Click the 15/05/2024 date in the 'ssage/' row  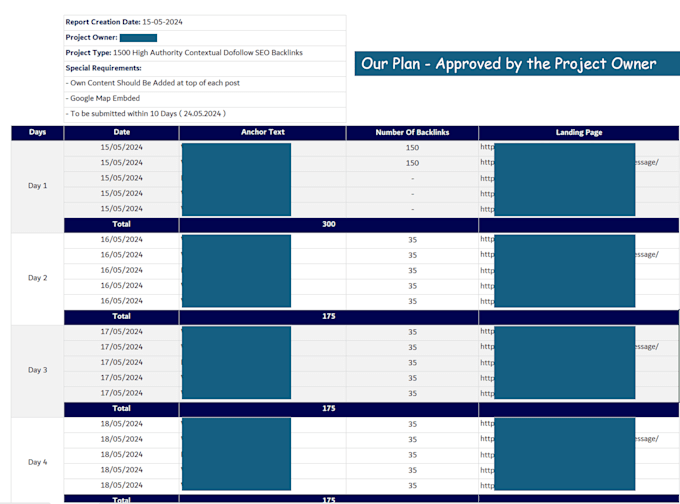coord(121,163)
